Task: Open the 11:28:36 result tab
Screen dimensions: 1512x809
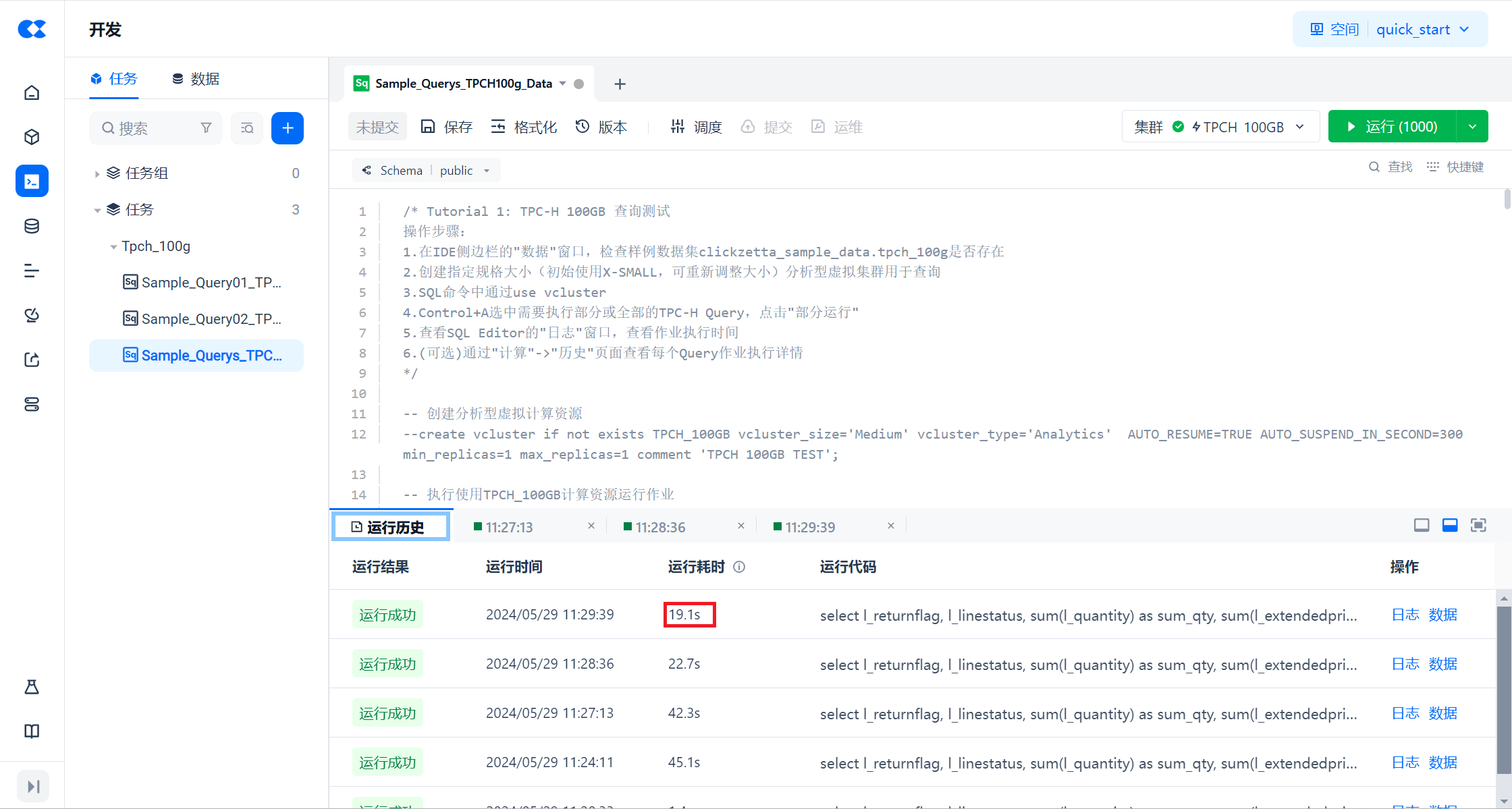Action: (x=659, y=527)
